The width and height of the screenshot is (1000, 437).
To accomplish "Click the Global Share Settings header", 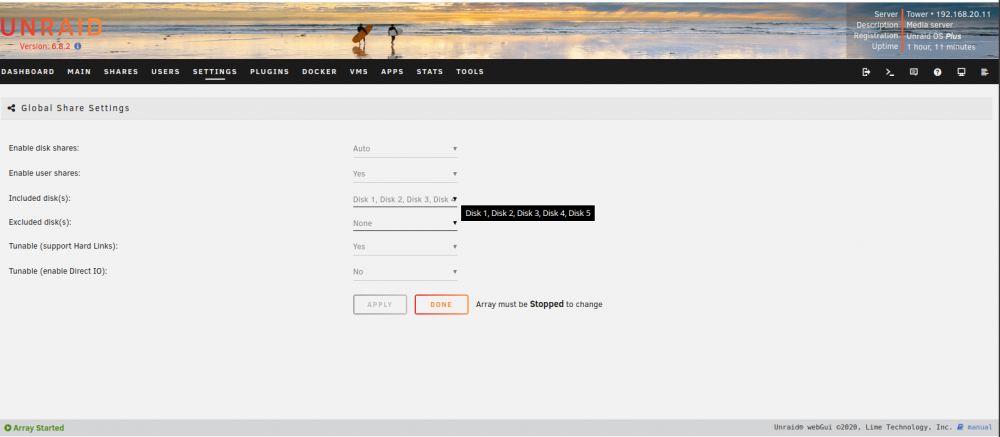I will [x=75, y=108].
